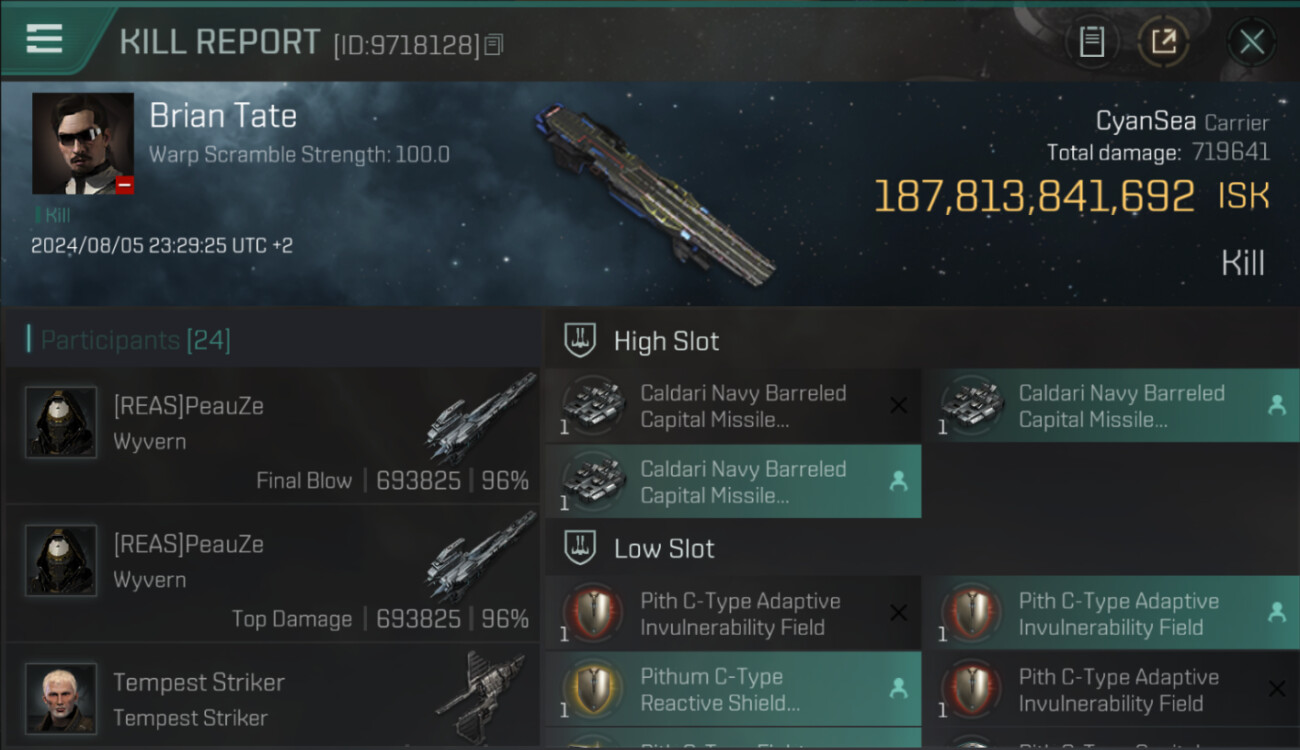This screenshot has height=750, width=1300.
Task: Toggle person marker on Pithum Reactive Shield
Action: (x=898, y=688)
